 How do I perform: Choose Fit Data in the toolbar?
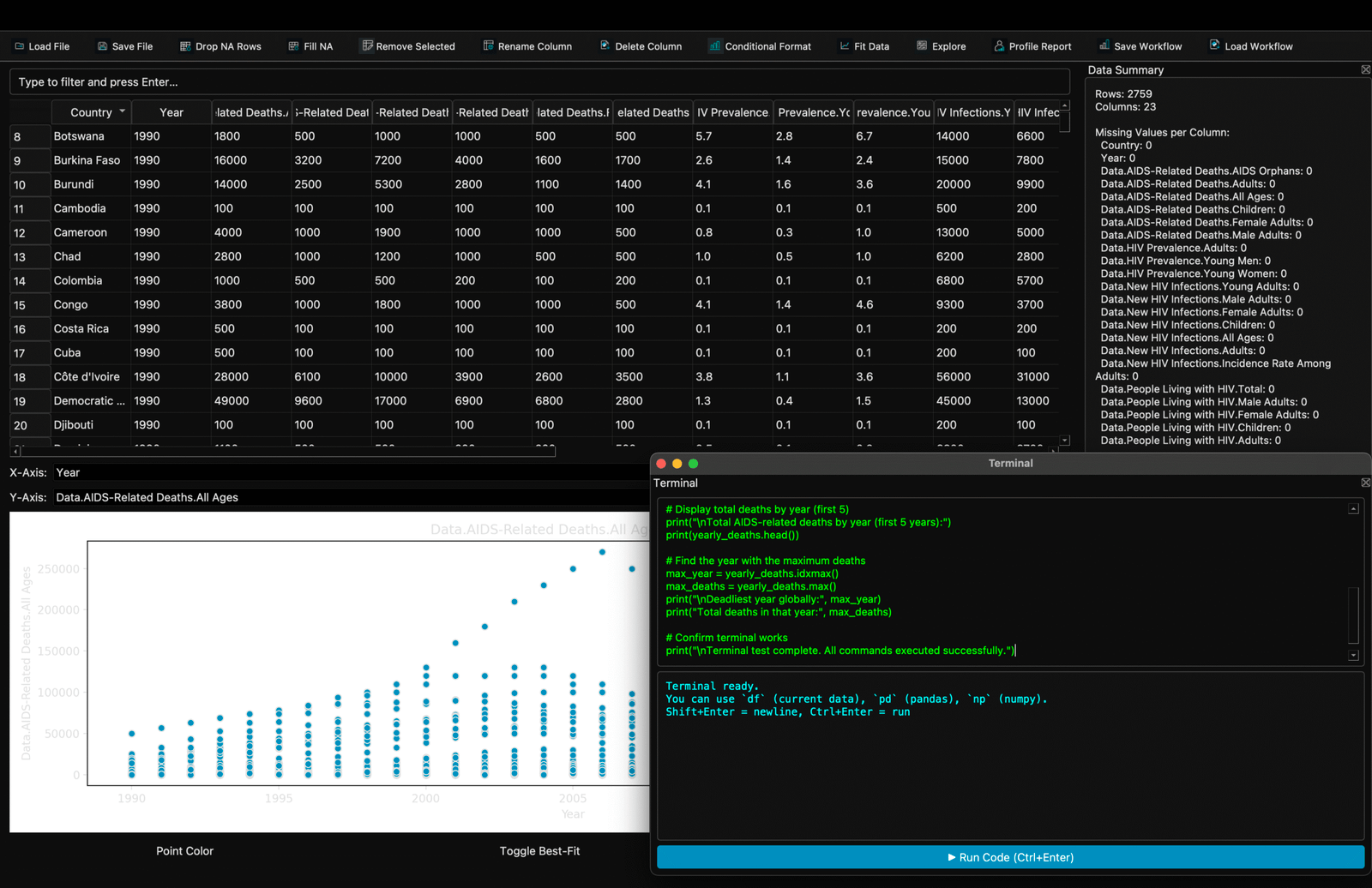coord(864,46)
